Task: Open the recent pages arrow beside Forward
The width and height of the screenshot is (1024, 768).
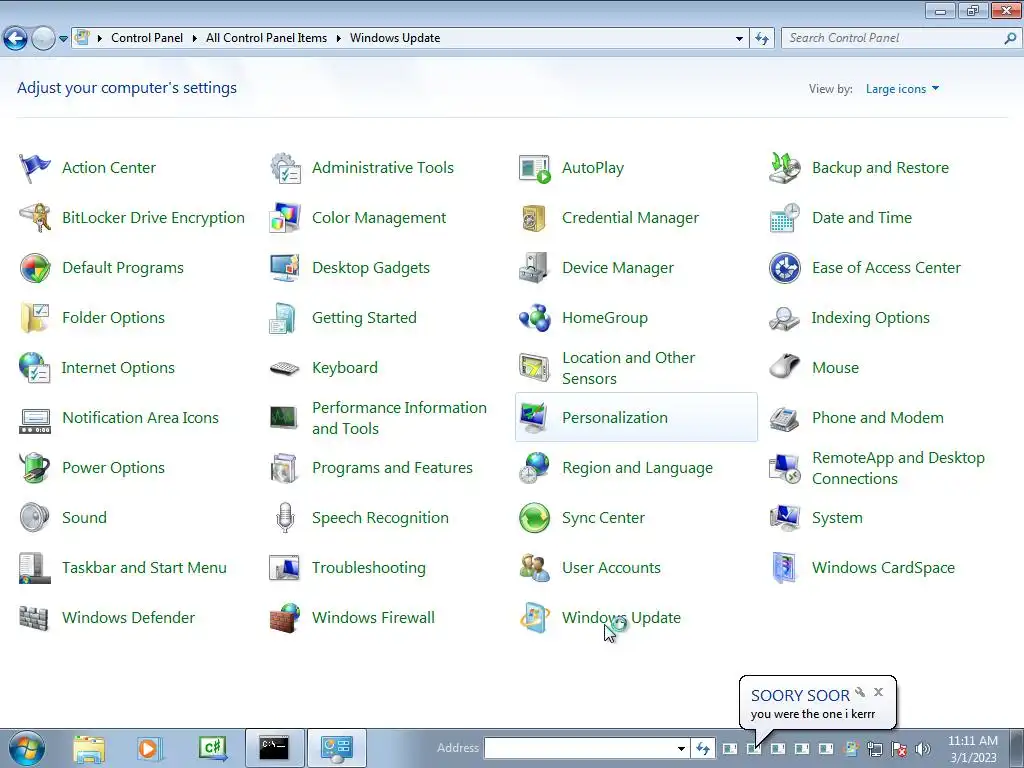Action: pos(63,39)
